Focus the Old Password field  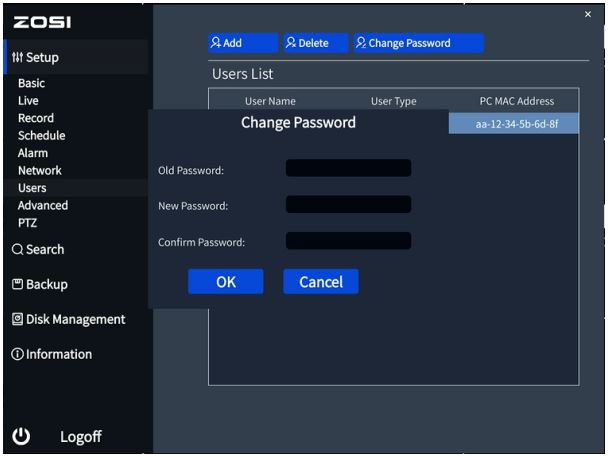point(348,168)
